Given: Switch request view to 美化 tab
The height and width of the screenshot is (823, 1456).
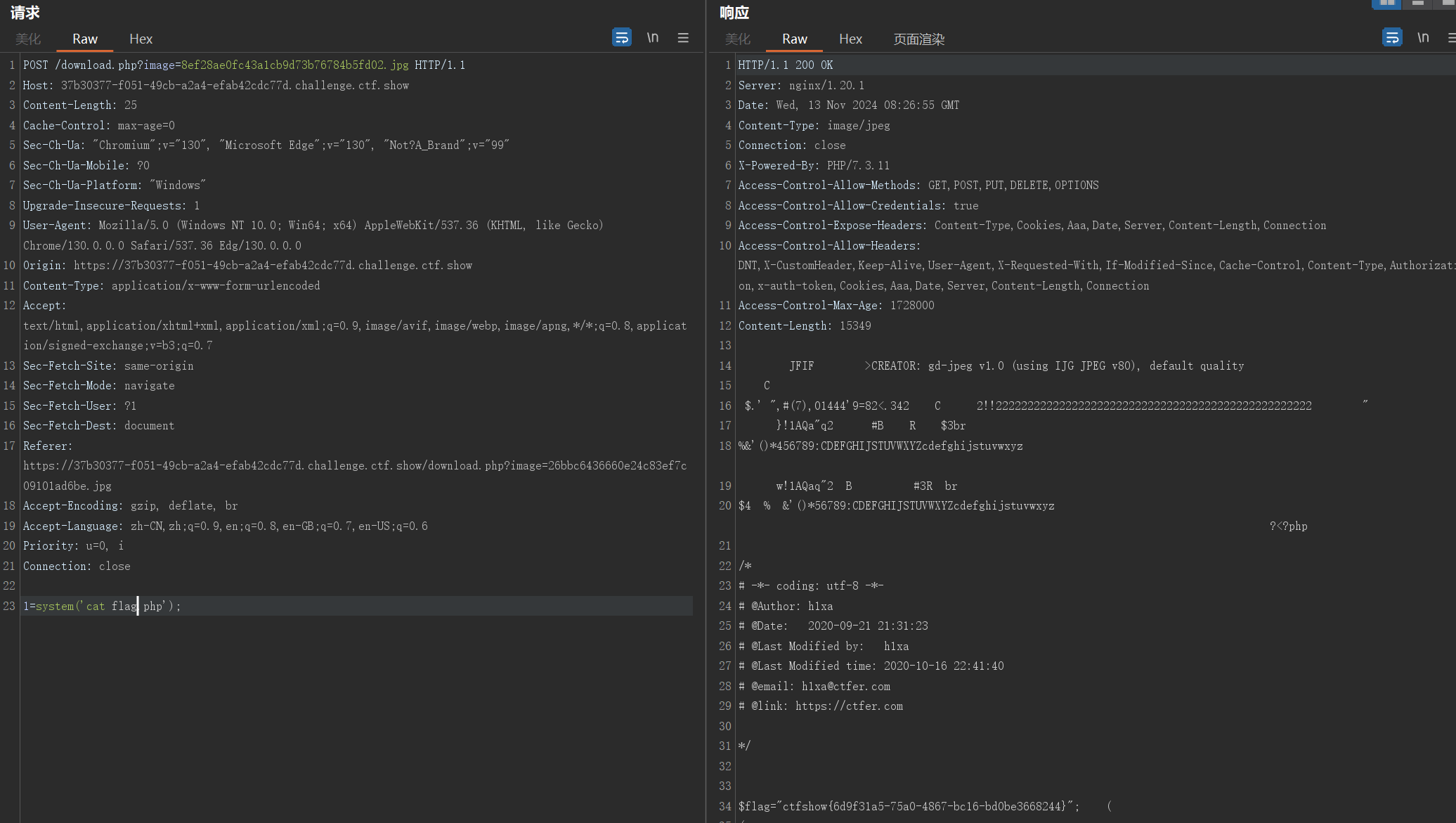Looking at the screenshot, I should click(x=28, y=39).
